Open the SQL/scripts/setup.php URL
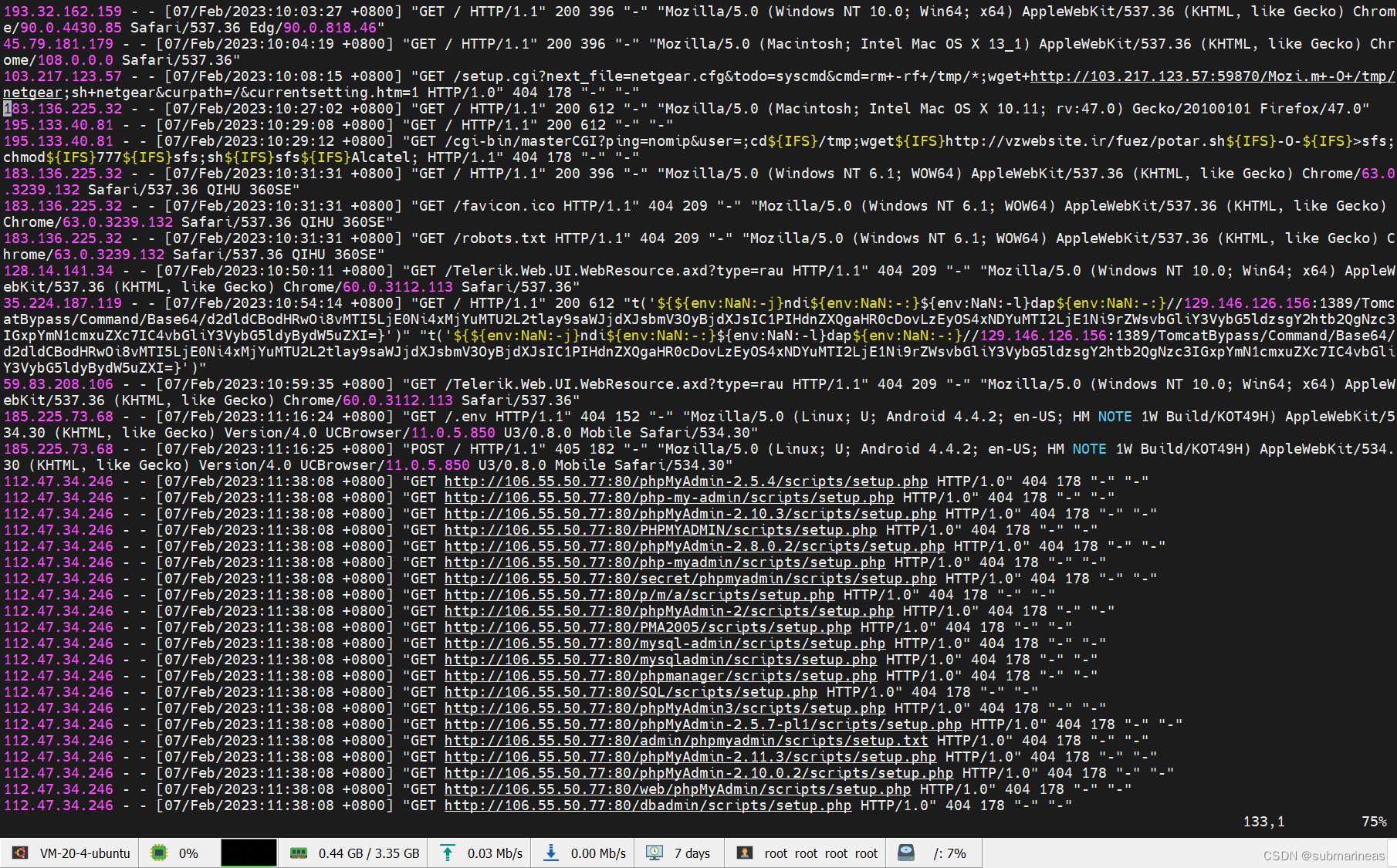Viewport: 1397px width, 868px height. tap(631, 692)
